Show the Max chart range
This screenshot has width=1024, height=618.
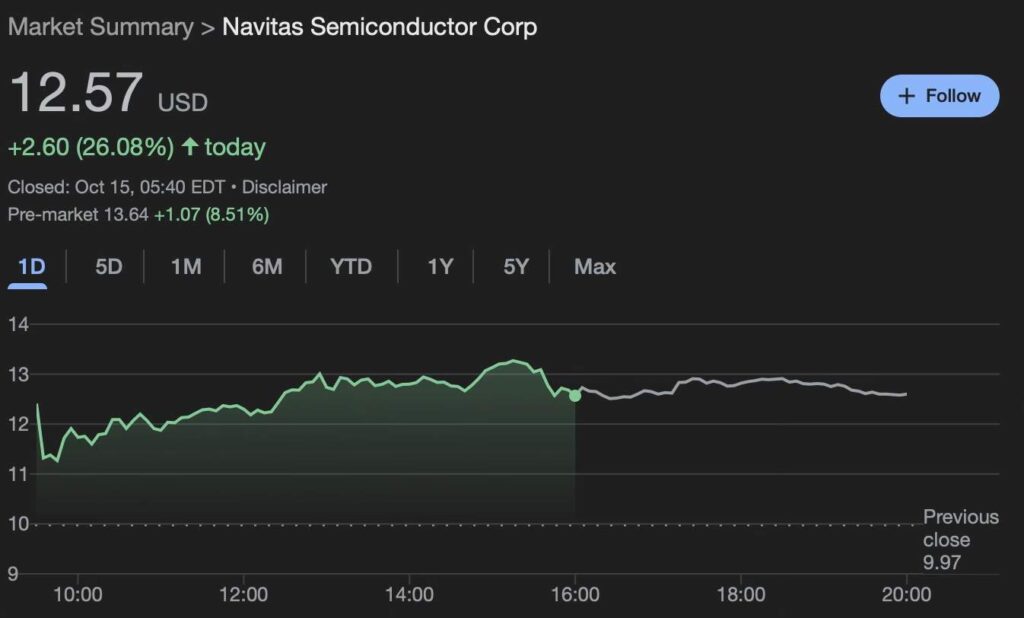click(595, 267)
